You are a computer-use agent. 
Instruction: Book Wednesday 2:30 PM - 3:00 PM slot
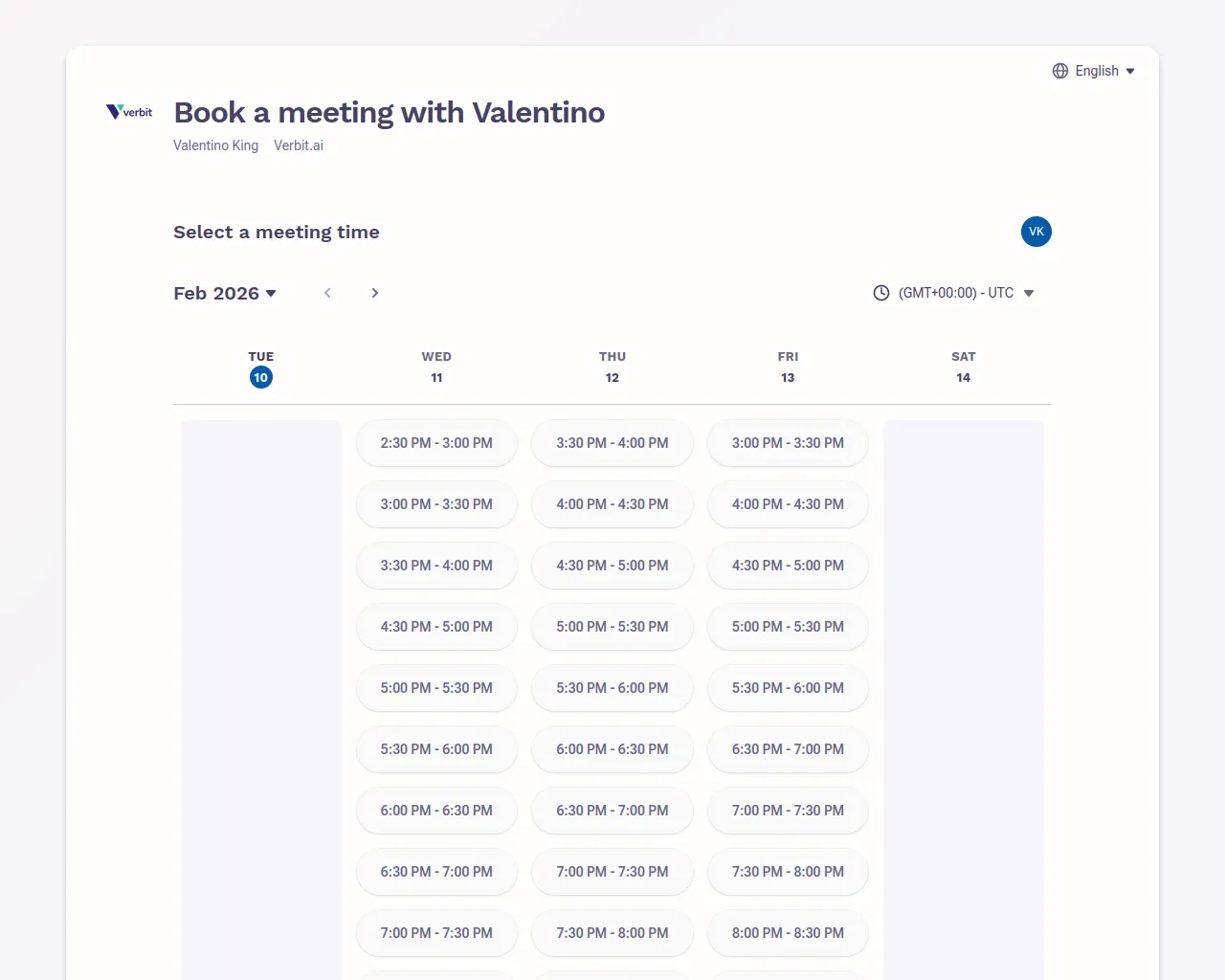click(x=436, y=443)
